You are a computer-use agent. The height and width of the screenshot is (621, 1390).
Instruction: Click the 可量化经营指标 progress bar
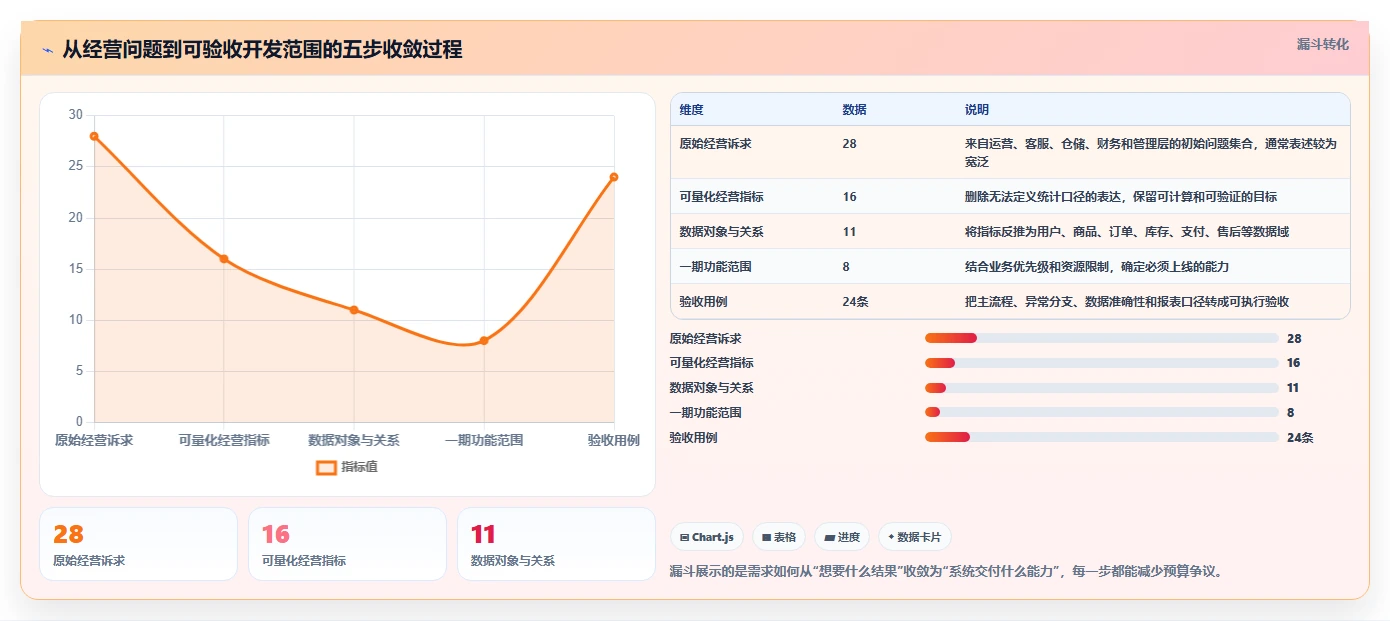point(1102,363)
